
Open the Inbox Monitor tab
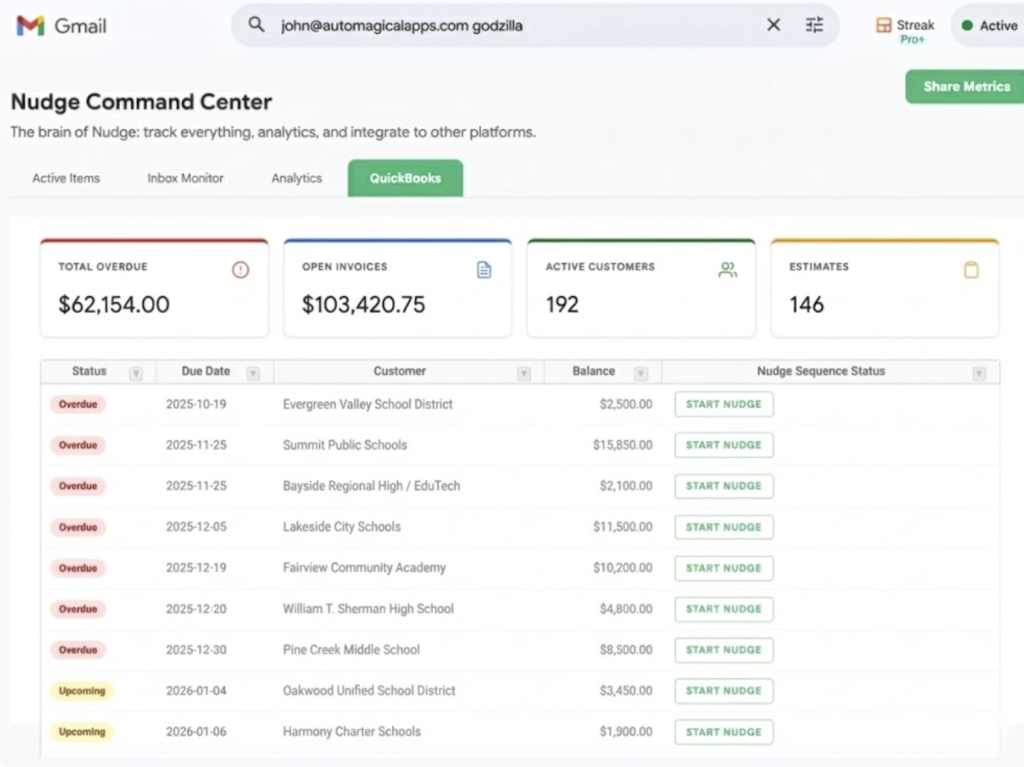pyautogui.click(x=186, y=178)
